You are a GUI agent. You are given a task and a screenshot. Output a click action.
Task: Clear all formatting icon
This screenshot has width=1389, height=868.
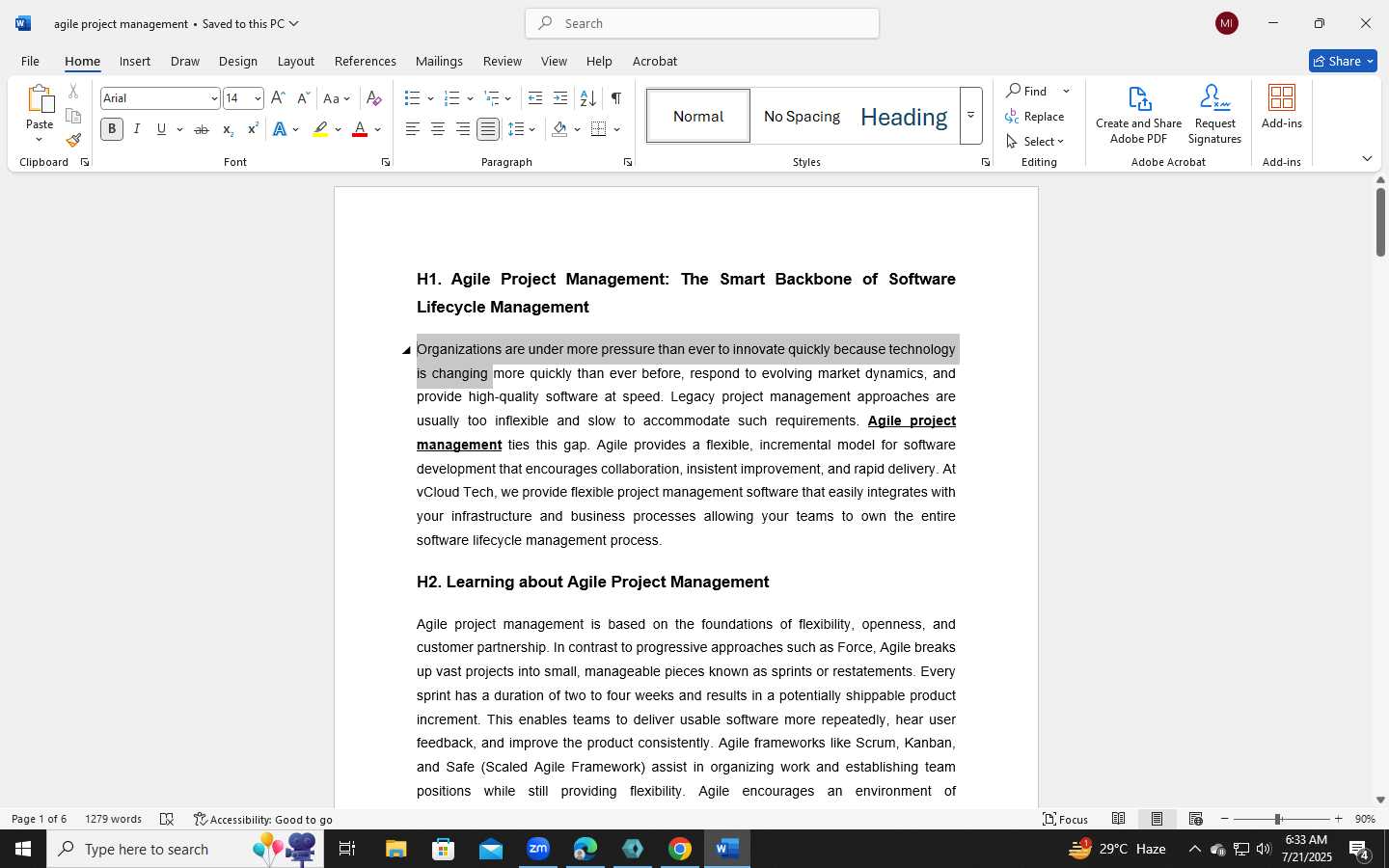(374, 98)
